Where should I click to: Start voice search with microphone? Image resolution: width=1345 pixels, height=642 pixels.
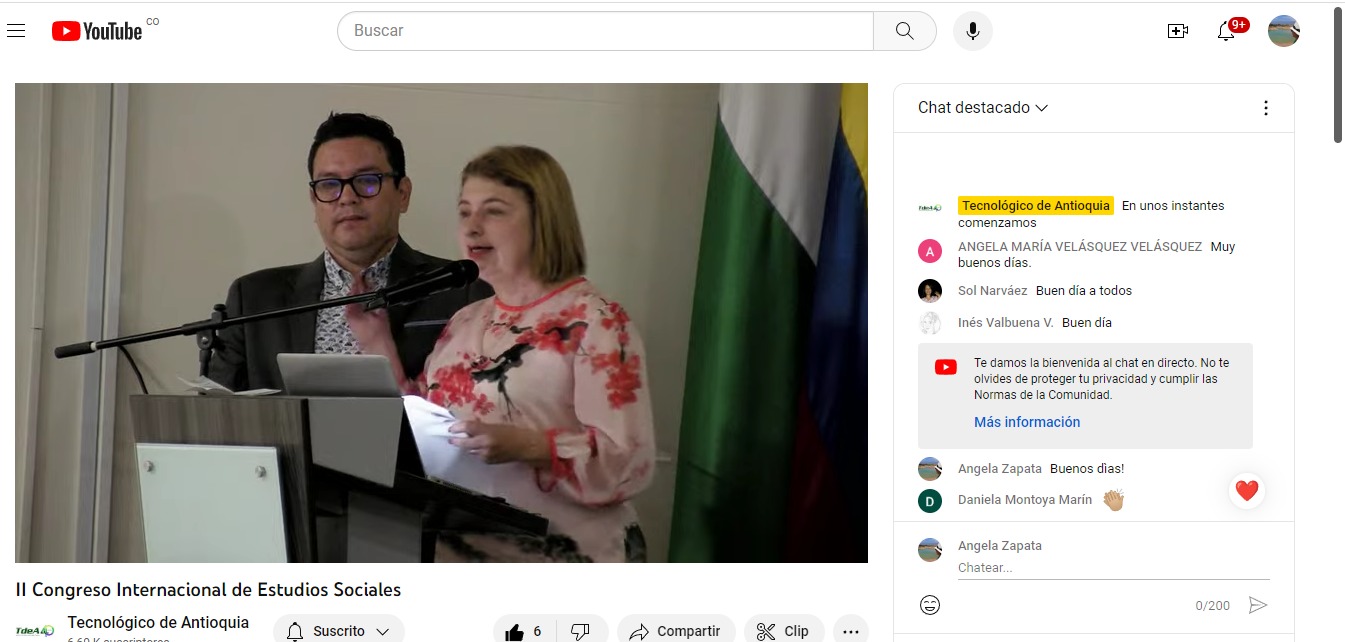coord(972,31)
